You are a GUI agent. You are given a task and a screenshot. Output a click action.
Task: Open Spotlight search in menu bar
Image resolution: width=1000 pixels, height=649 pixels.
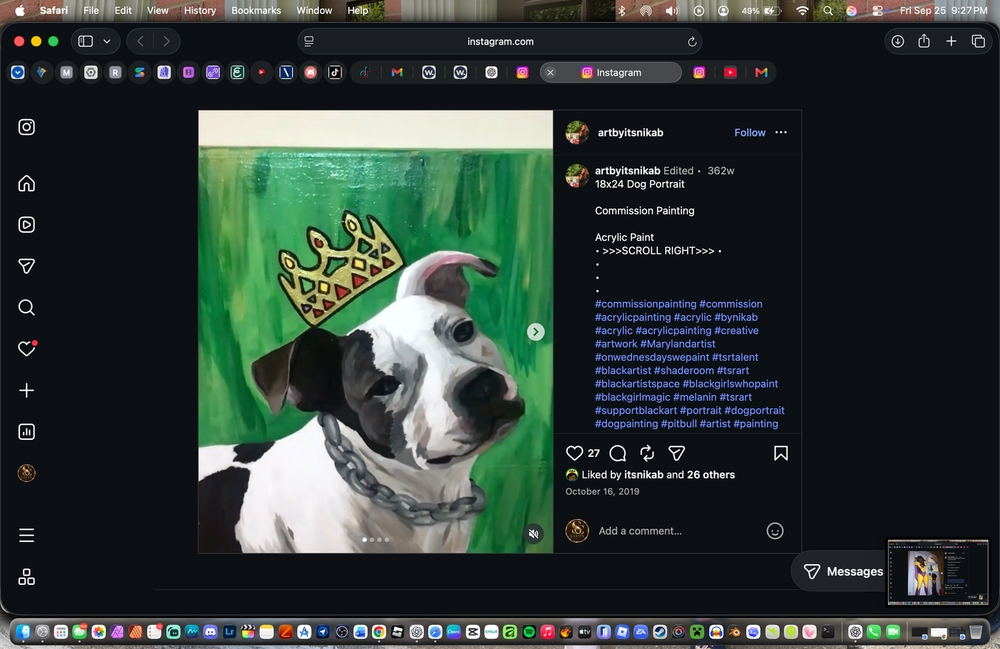coord(828,11)
